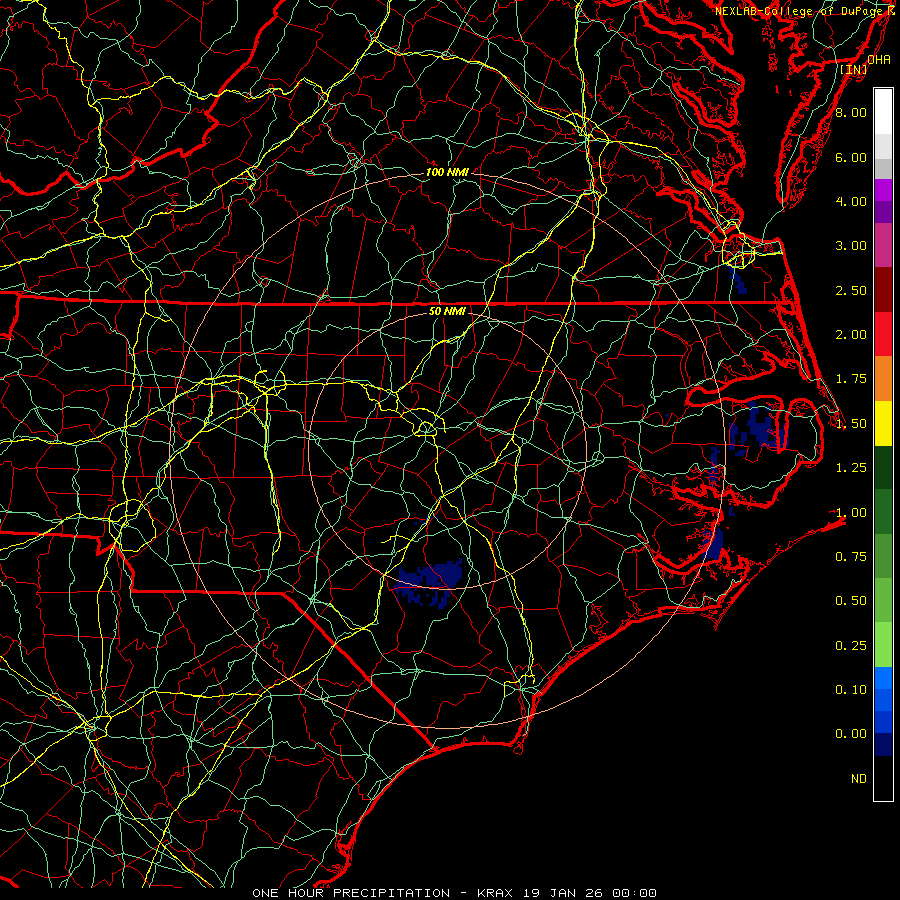The height and width of the screenshot is (900, 900).
Task: Click the precipitation blob on the 50 NMI ring
Action: (430, 581)
